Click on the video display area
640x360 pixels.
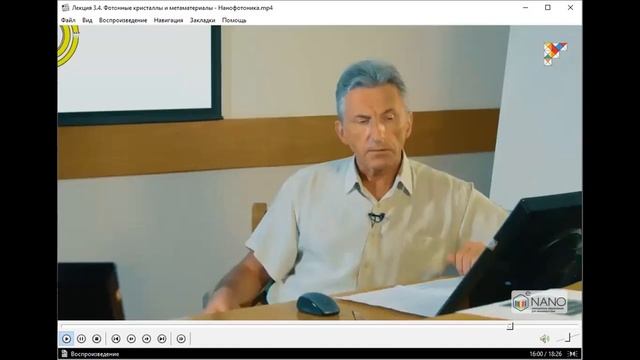pos(320,173)
